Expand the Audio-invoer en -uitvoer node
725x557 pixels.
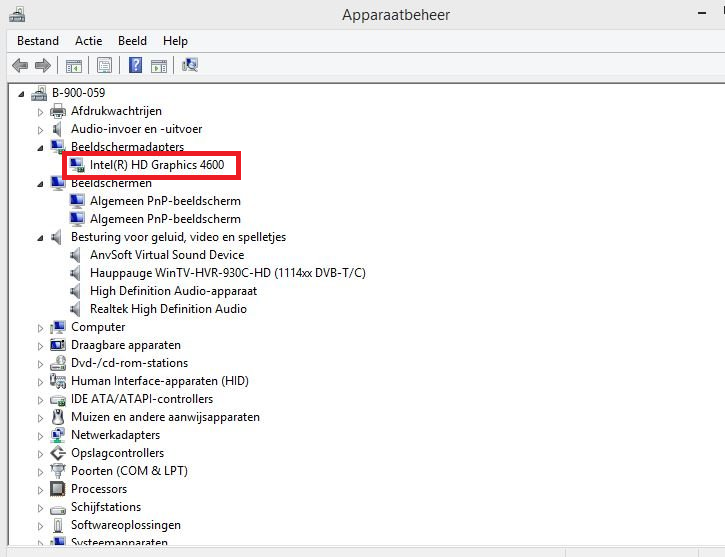coord(40,130)
